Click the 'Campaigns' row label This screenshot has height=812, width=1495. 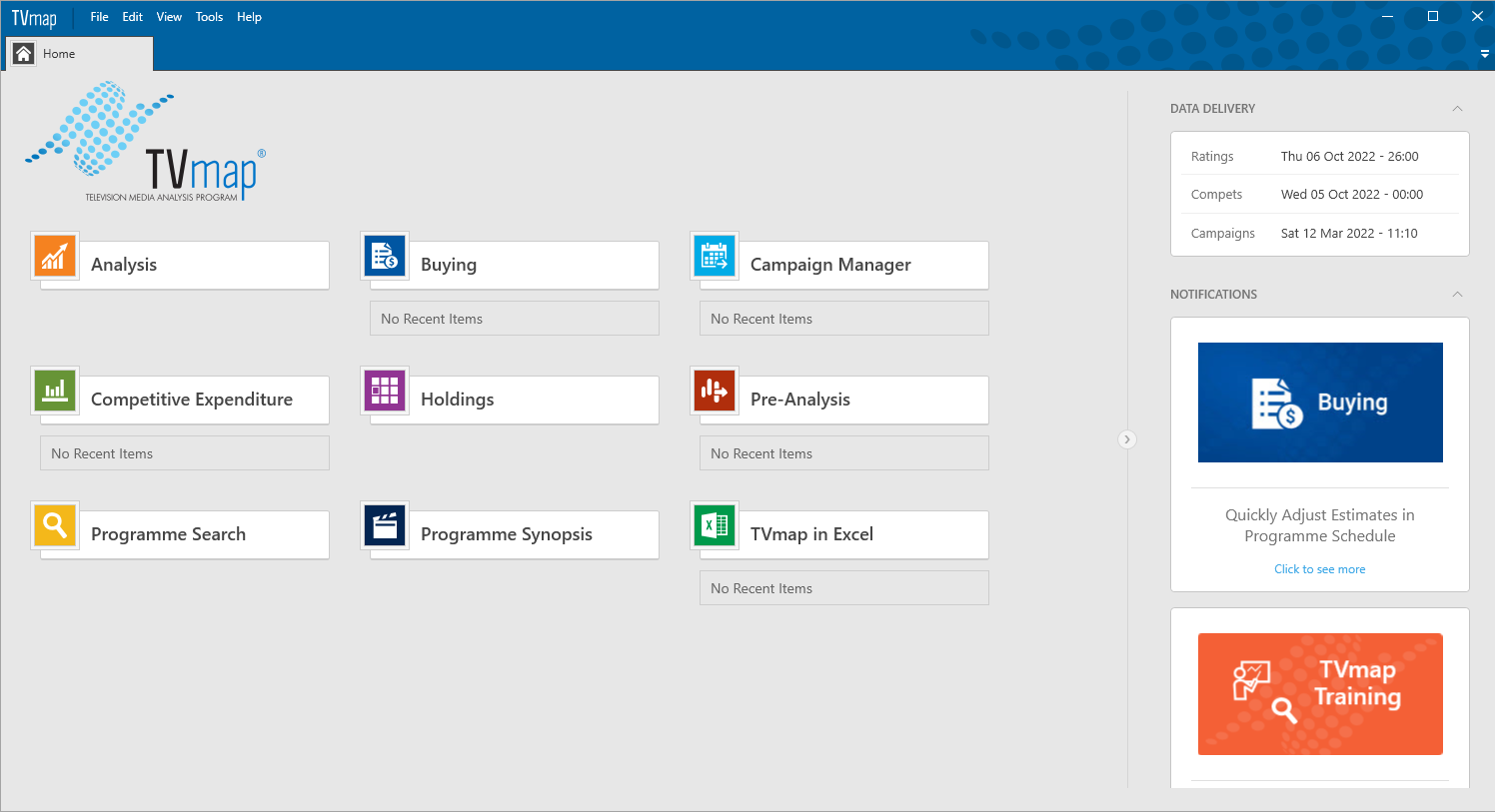[x=1222, y=234]
